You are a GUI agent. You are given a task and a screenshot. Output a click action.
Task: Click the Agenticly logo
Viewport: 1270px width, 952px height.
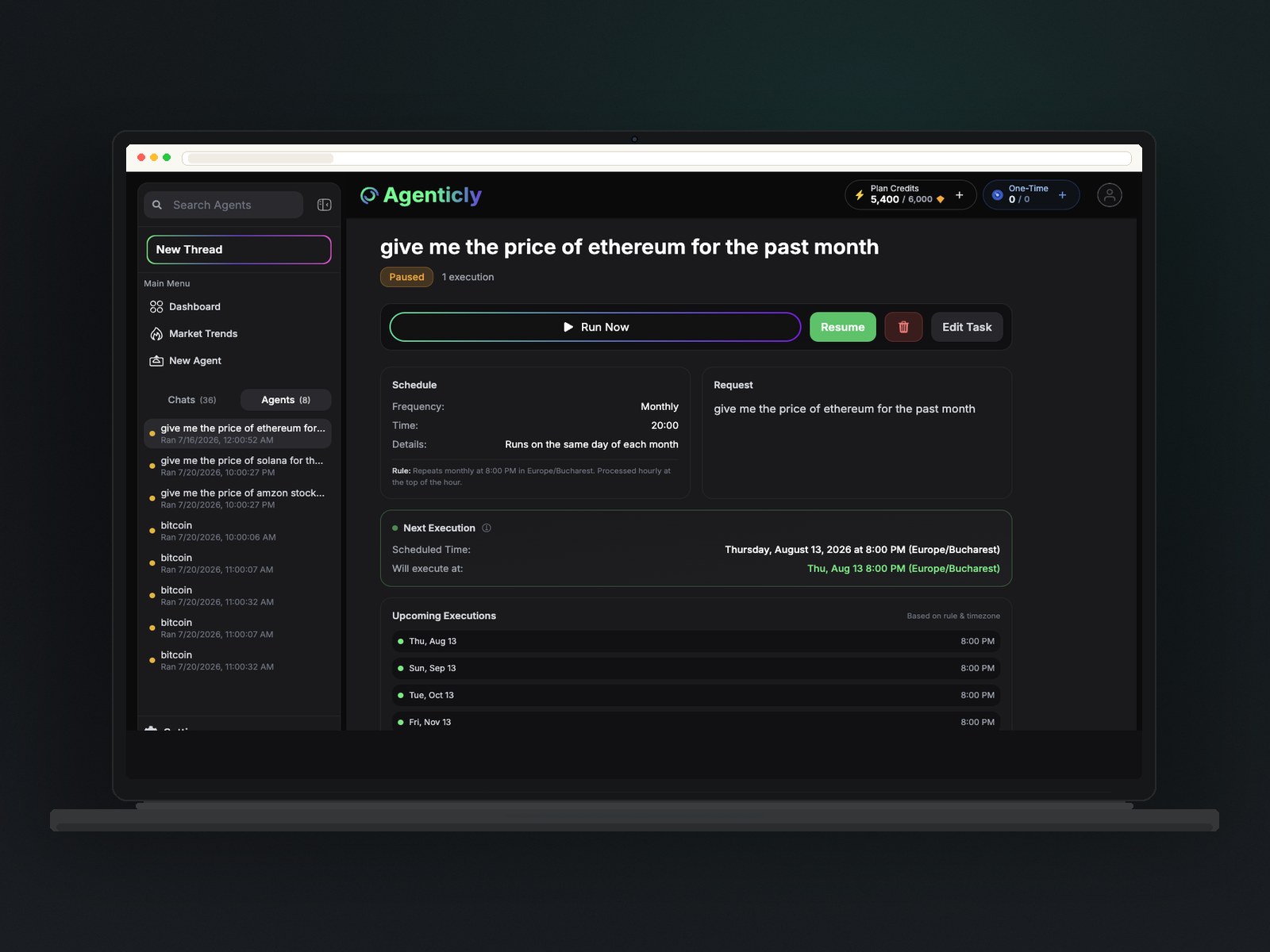pyautogui.click(x=421, y=195)
